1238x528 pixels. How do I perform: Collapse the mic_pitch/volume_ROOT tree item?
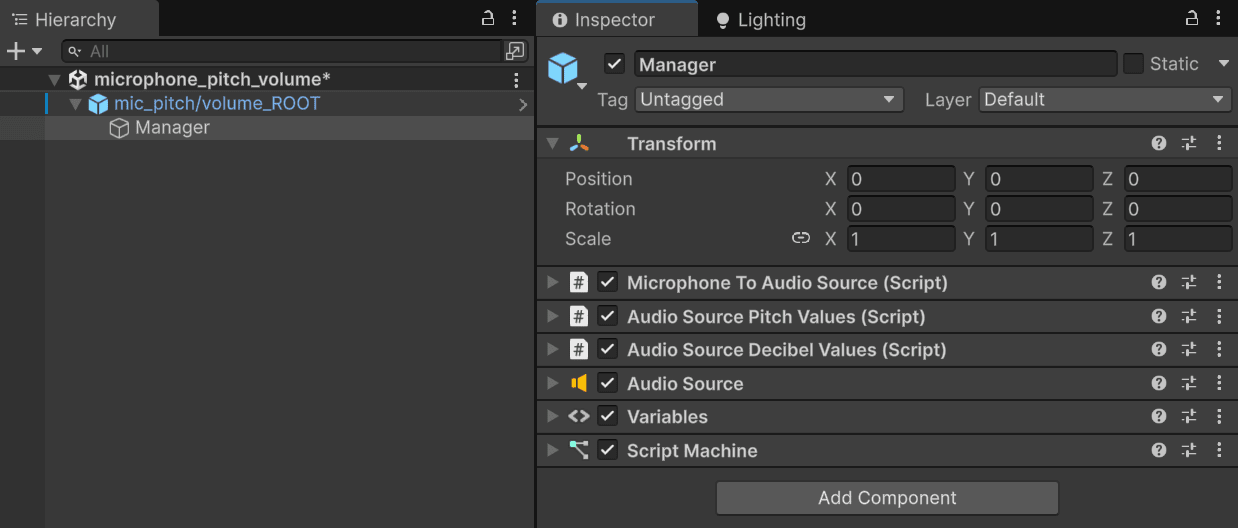pyautogui.click(x=75, y=104)
